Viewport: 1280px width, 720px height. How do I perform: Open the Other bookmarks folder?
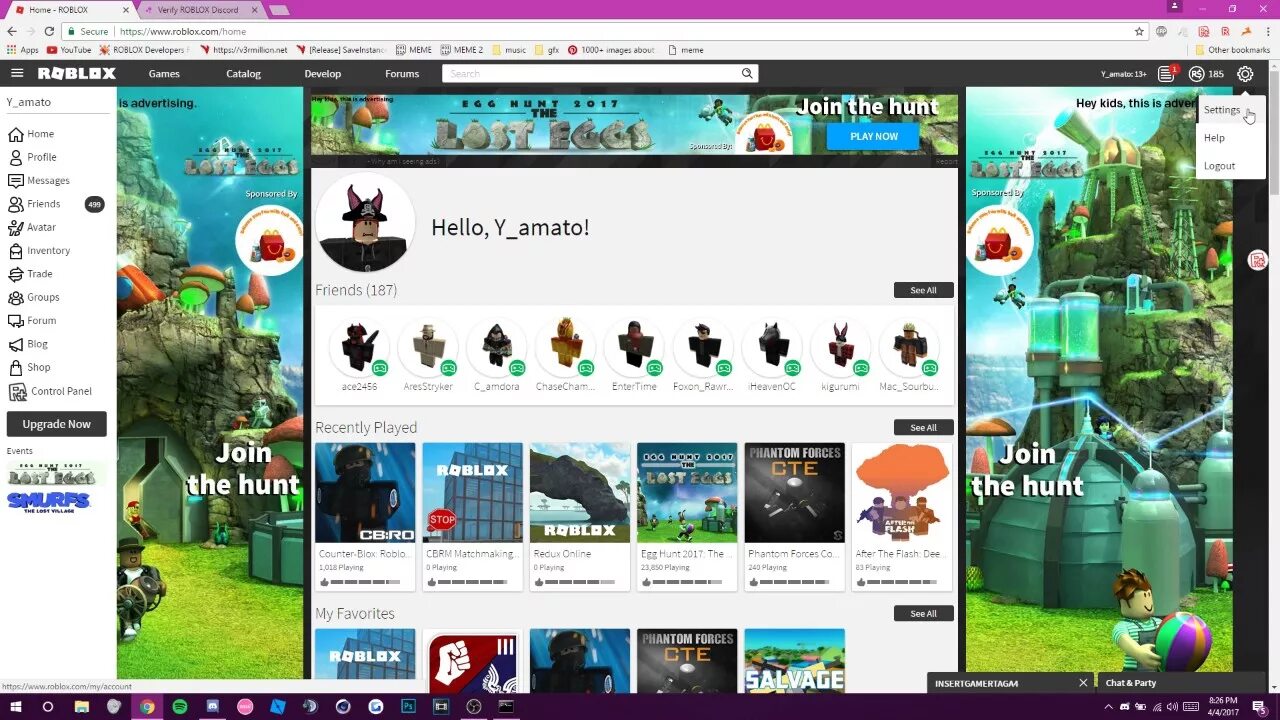pyautogui.click(x=1232, y=50)
